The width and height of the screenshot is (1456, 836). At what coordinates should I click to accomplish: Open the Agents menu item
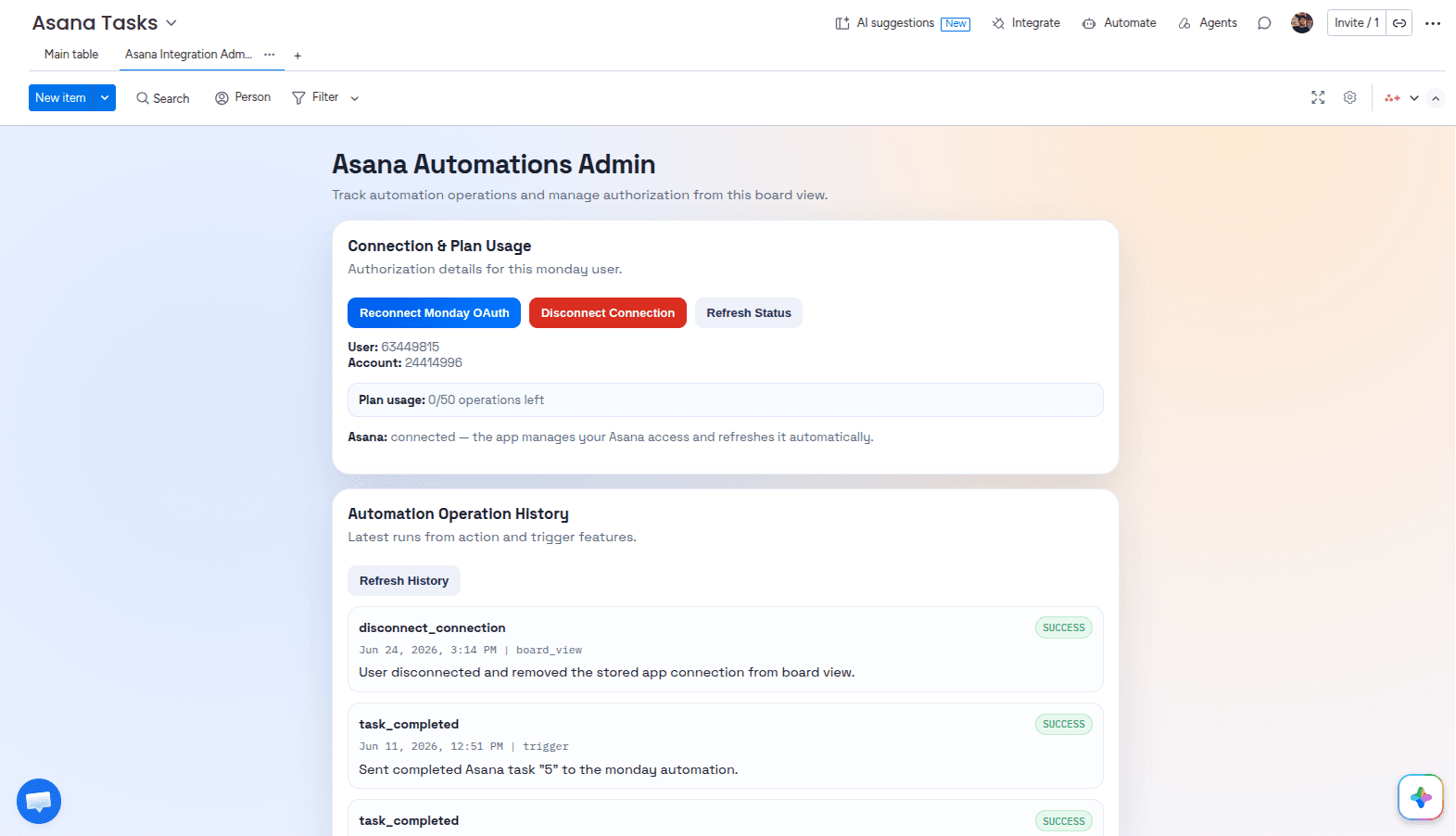point(1208,23)
